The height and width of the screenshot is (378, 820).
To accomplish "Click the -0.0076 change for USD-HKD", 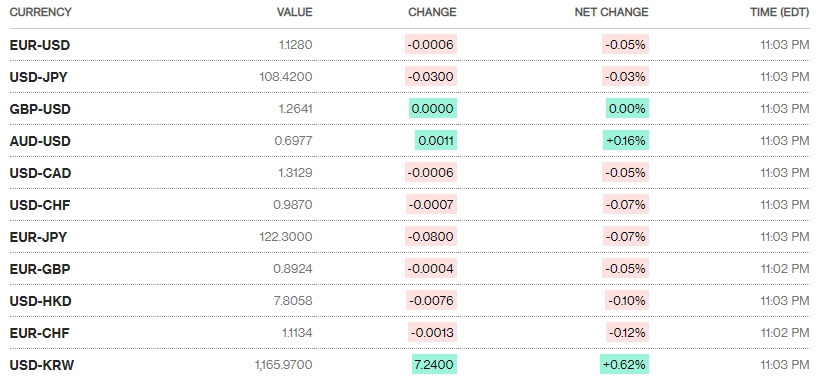I will pyautogui.click(x=431, y=300).
